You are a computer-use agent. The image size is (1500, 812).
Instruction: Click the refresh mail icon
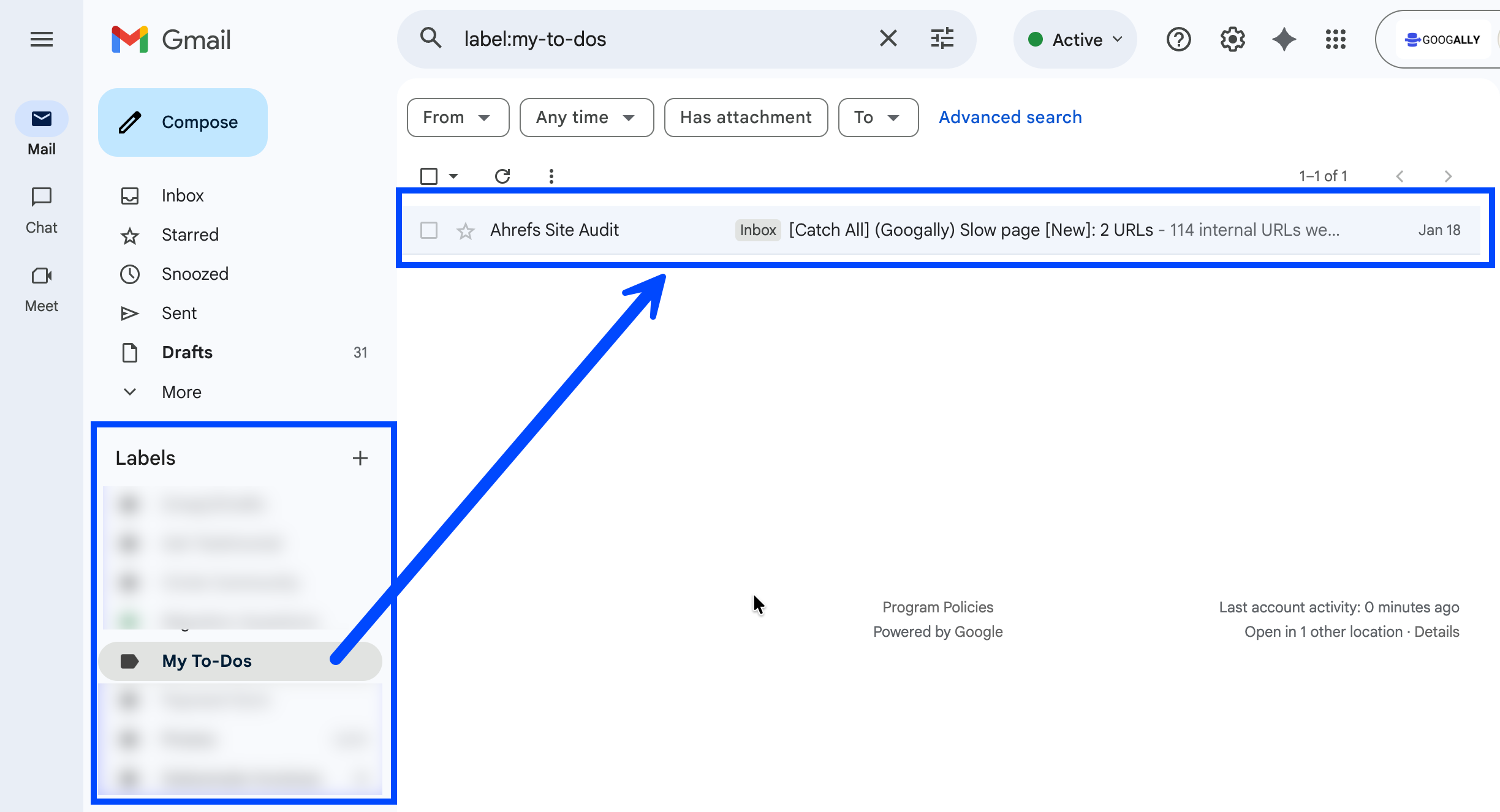pyautogui.click(x=502, y=176)
